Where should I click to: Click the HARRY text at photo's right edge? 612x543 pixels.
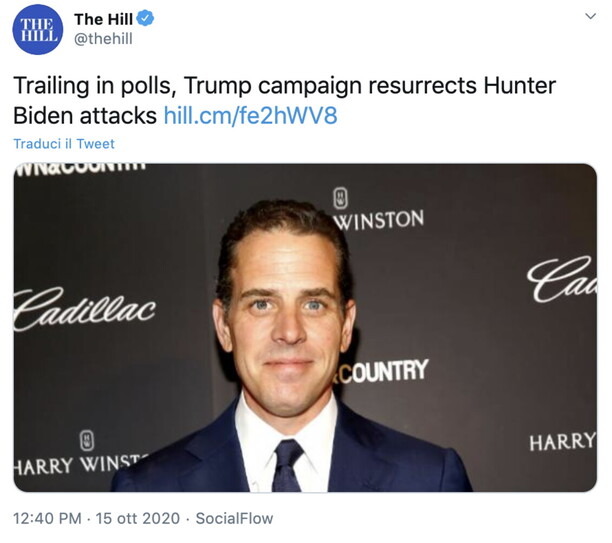tap(564, 441)
